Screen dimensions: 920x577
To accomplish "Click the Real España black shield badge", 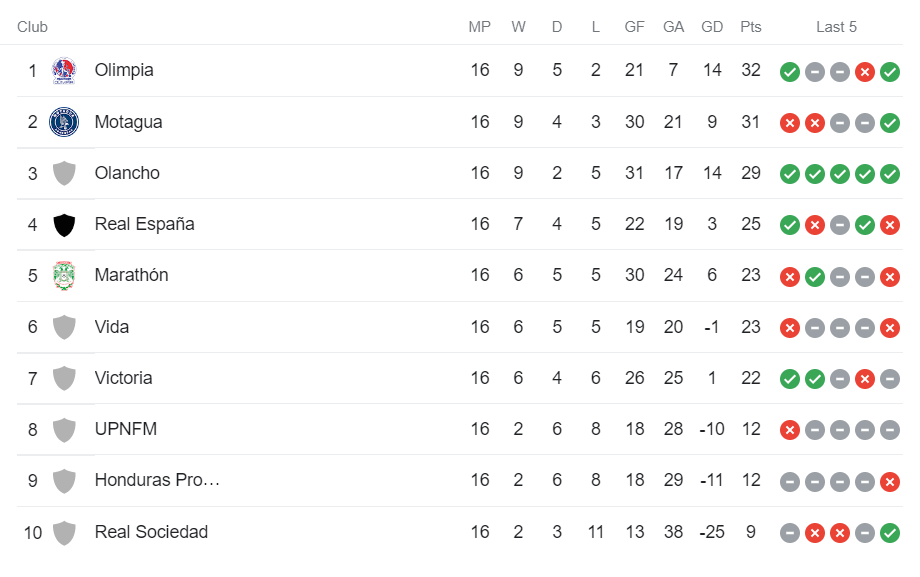I will point(63,224).
